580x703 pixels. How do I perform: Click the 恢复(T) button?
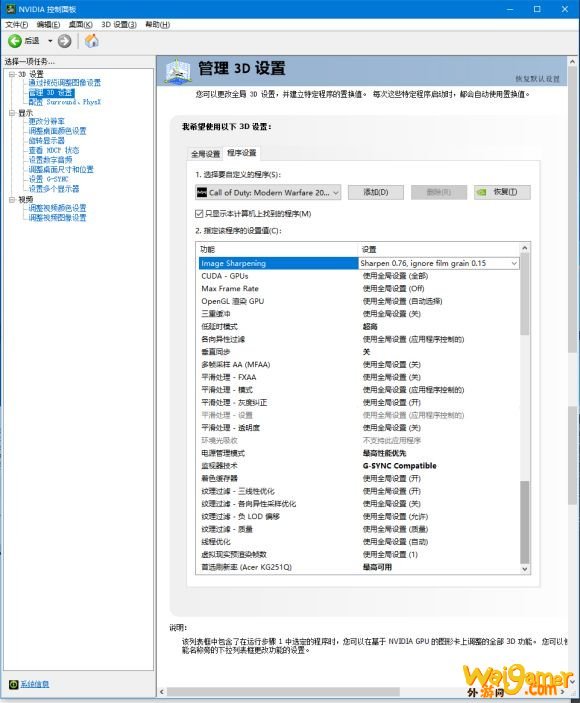[x=502, y=192]
